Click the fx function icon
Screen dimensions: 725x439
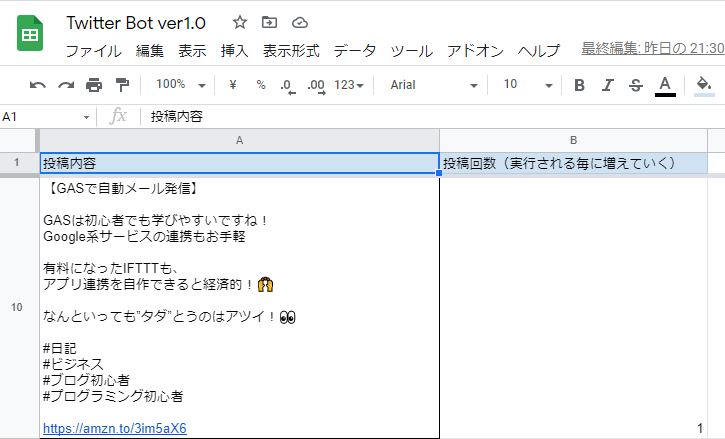point(118,116)
